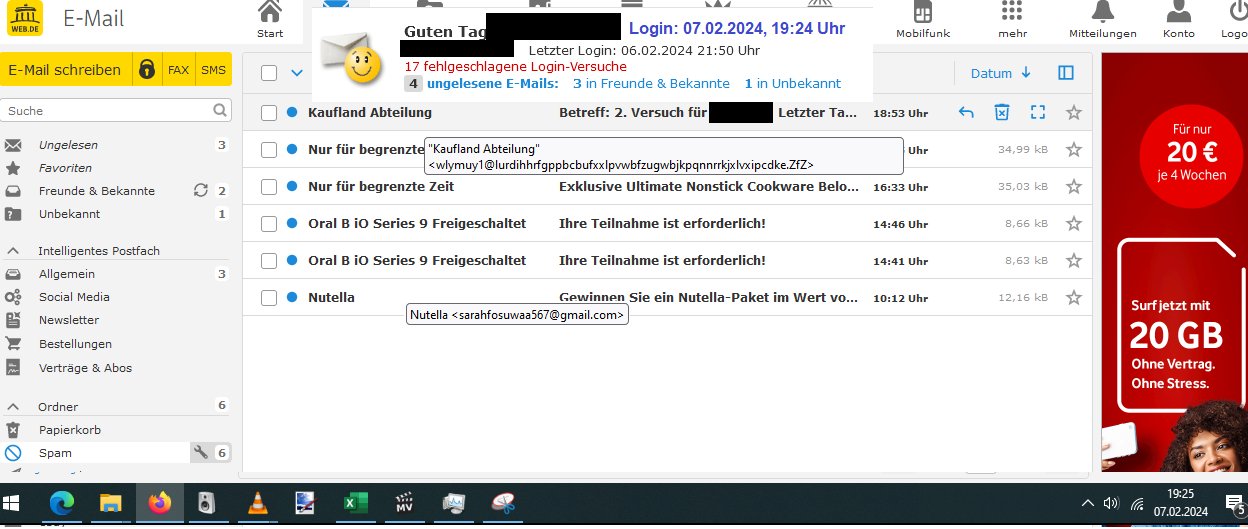Tick checkbox of the Nutella email

pos(269,298)
